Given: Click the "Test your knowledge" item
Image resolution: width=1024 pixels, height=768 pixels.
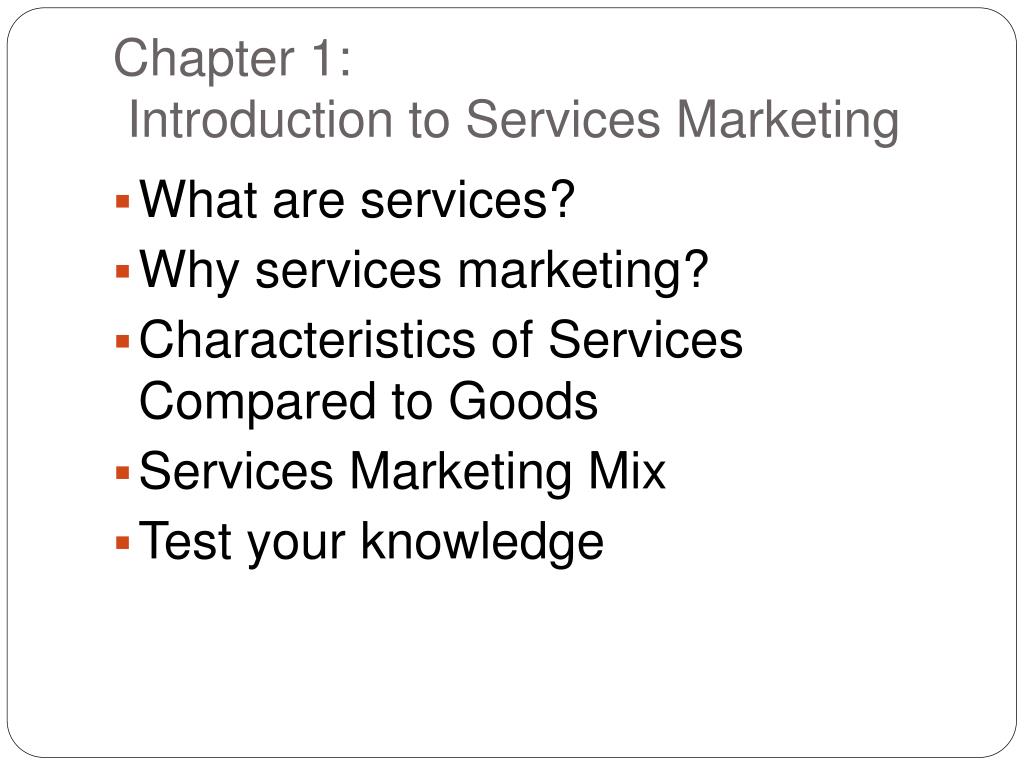Looking at the screenshot, I should point(372,542).
